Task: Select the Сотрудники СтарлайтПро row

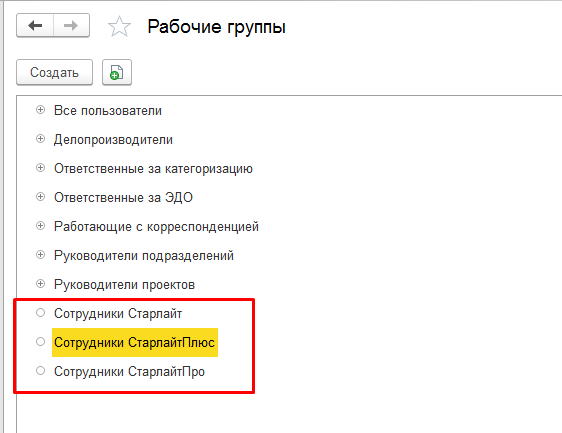Action: pyautogui.click(x=129, y=372)
